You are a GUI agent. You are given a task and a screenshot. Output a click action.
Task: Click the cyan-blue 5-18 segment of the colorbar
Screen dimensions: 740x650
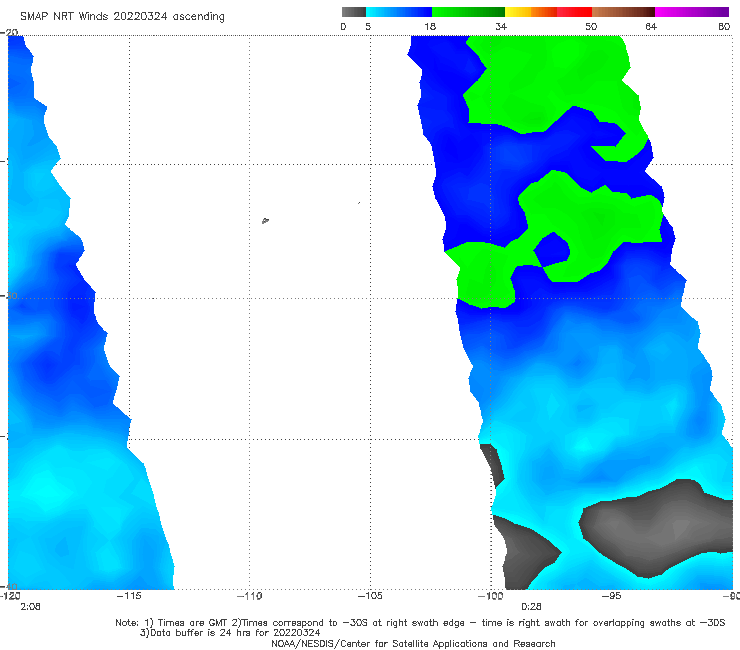pos(399,12)
